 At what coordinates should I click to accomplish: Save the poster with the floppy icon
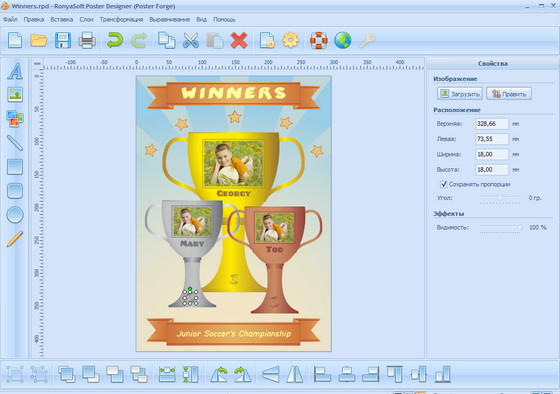pyautogui.click(x=63, y=40)
